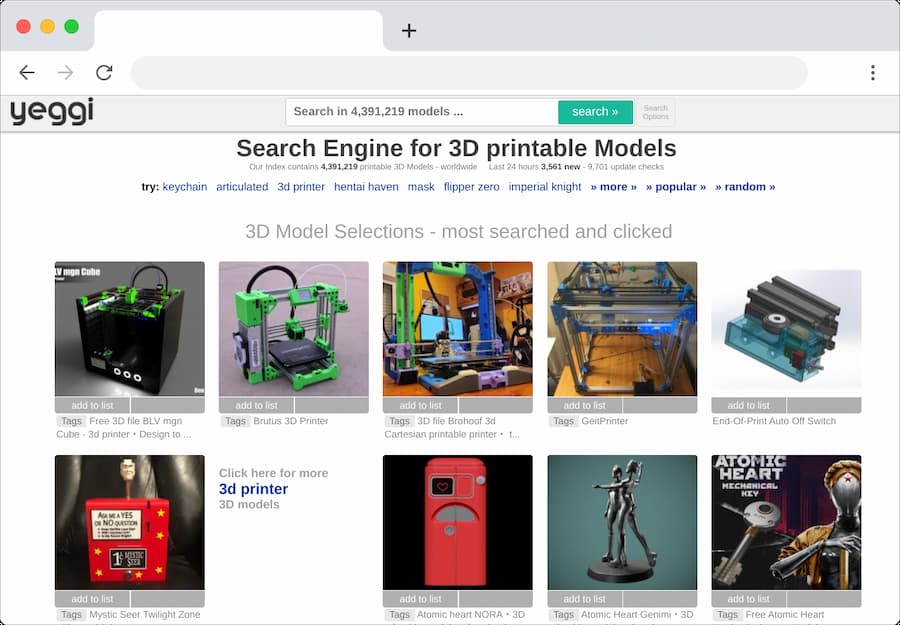Click the Brutus 3D Printer title text
900x625 pixels.
click(291, 421)
